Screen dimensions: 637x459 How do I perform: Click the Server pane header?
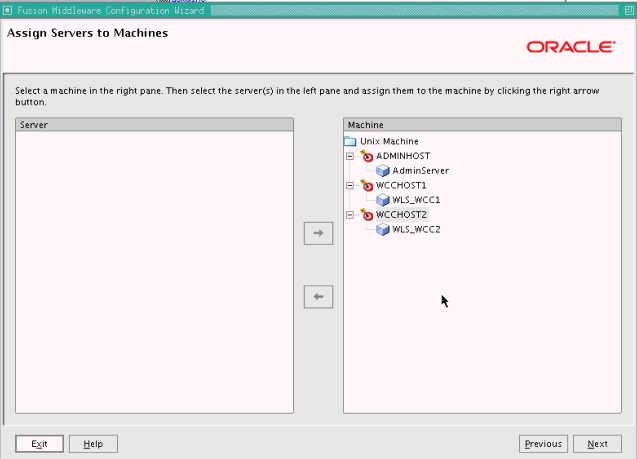tap(154, 125)
